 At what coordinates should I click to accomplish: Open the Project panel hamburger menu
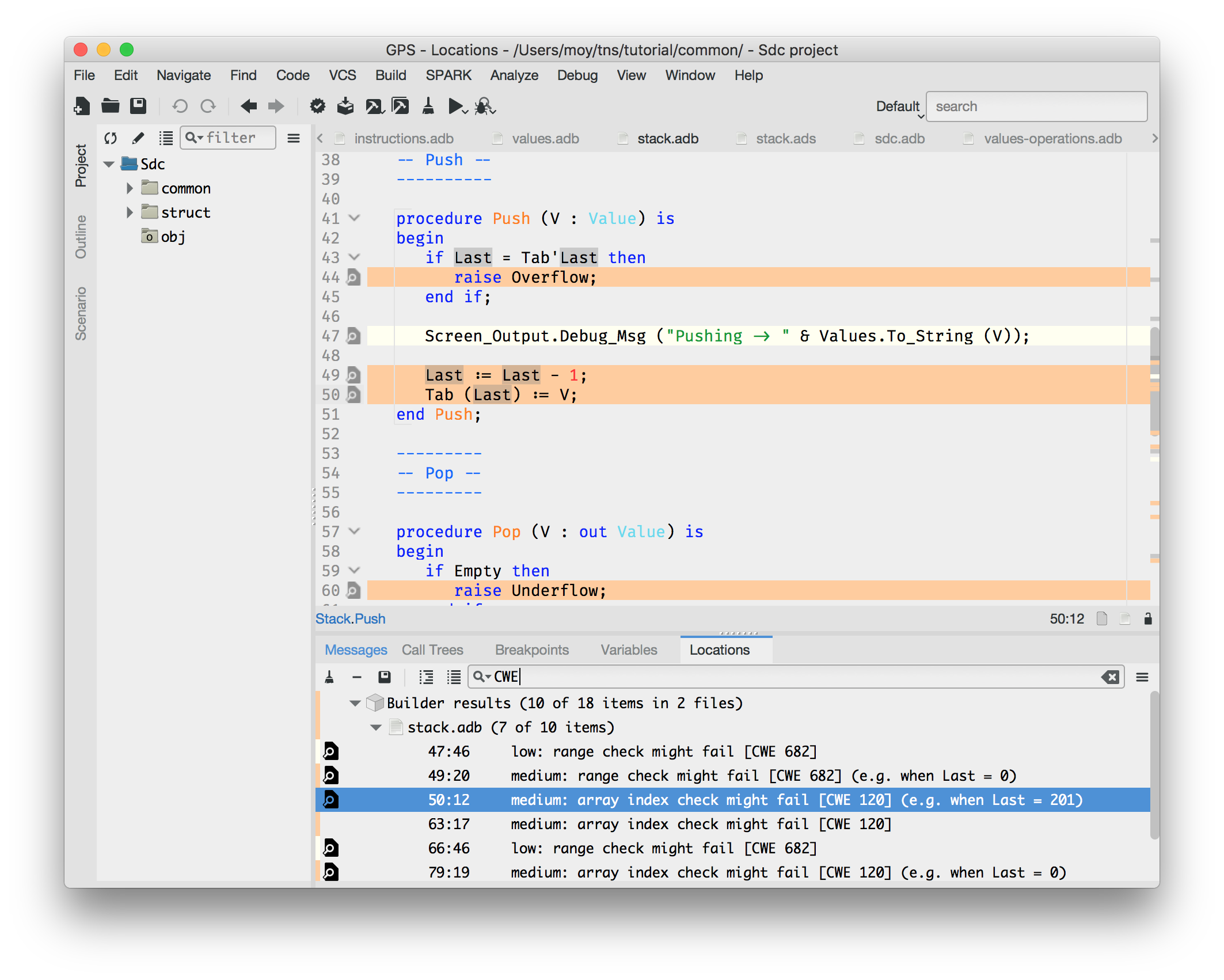[294, 138]
